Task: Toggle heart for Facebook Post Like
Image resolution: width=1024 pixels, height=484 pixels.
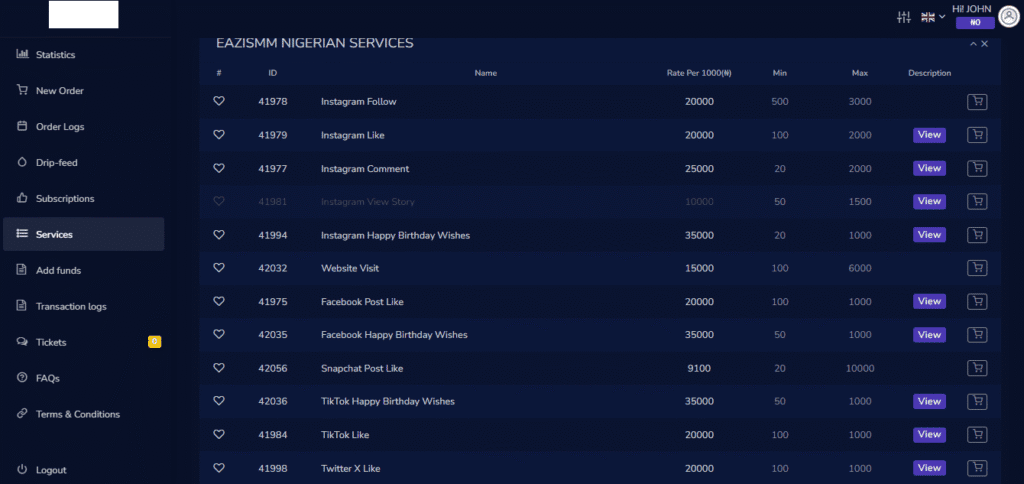Action: pyautogui.click(x=219, y=301)
